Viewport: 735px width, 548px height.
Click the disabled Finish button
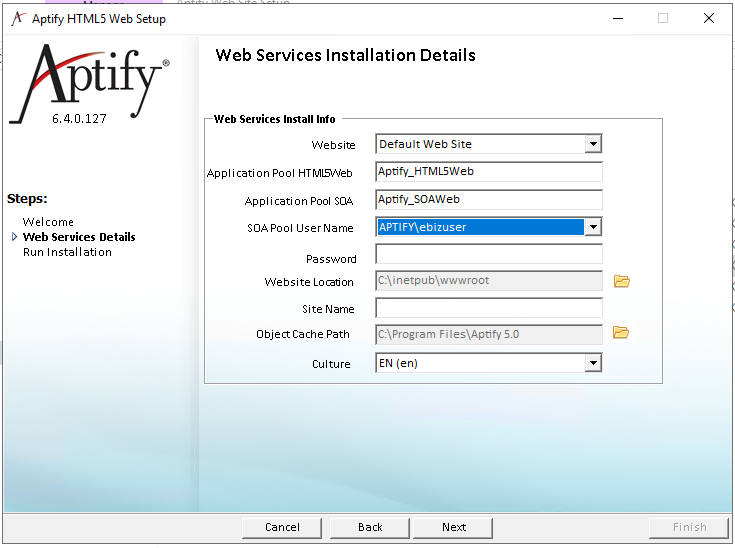(x=689, y=528)
